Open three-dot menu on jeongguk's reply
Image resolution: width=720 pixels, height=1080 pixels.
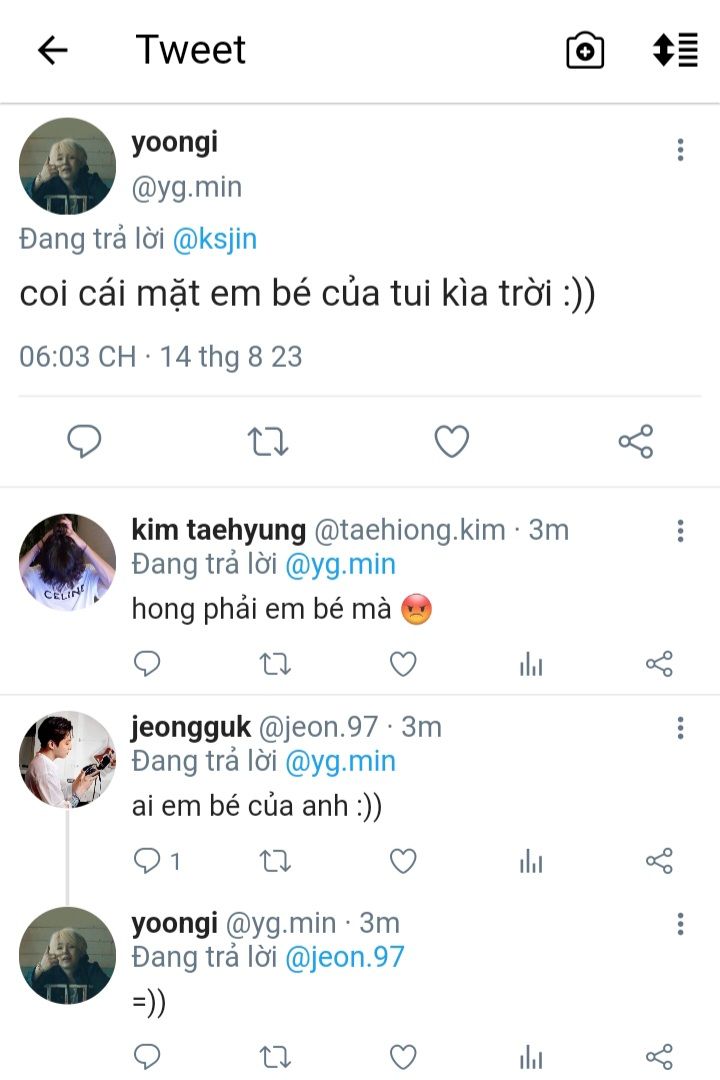(x=680, y=728)
